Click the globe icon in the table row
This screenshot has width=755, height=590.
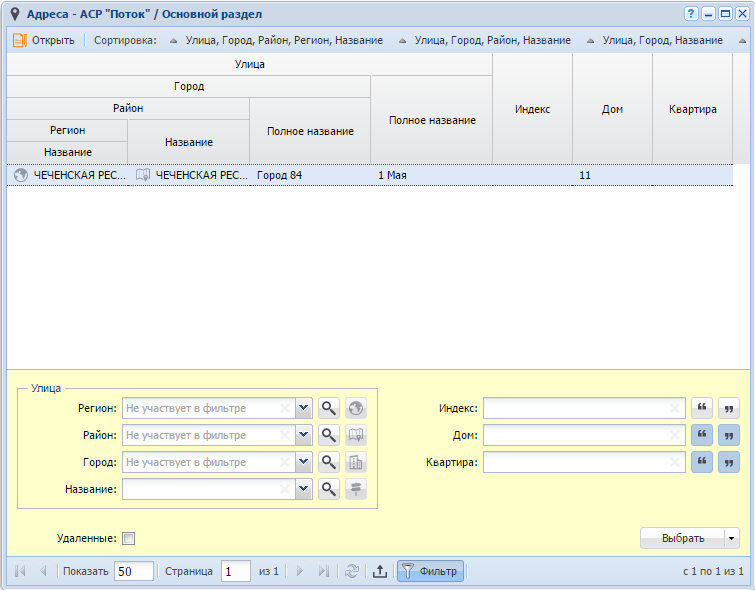click(x=21, y=175)
